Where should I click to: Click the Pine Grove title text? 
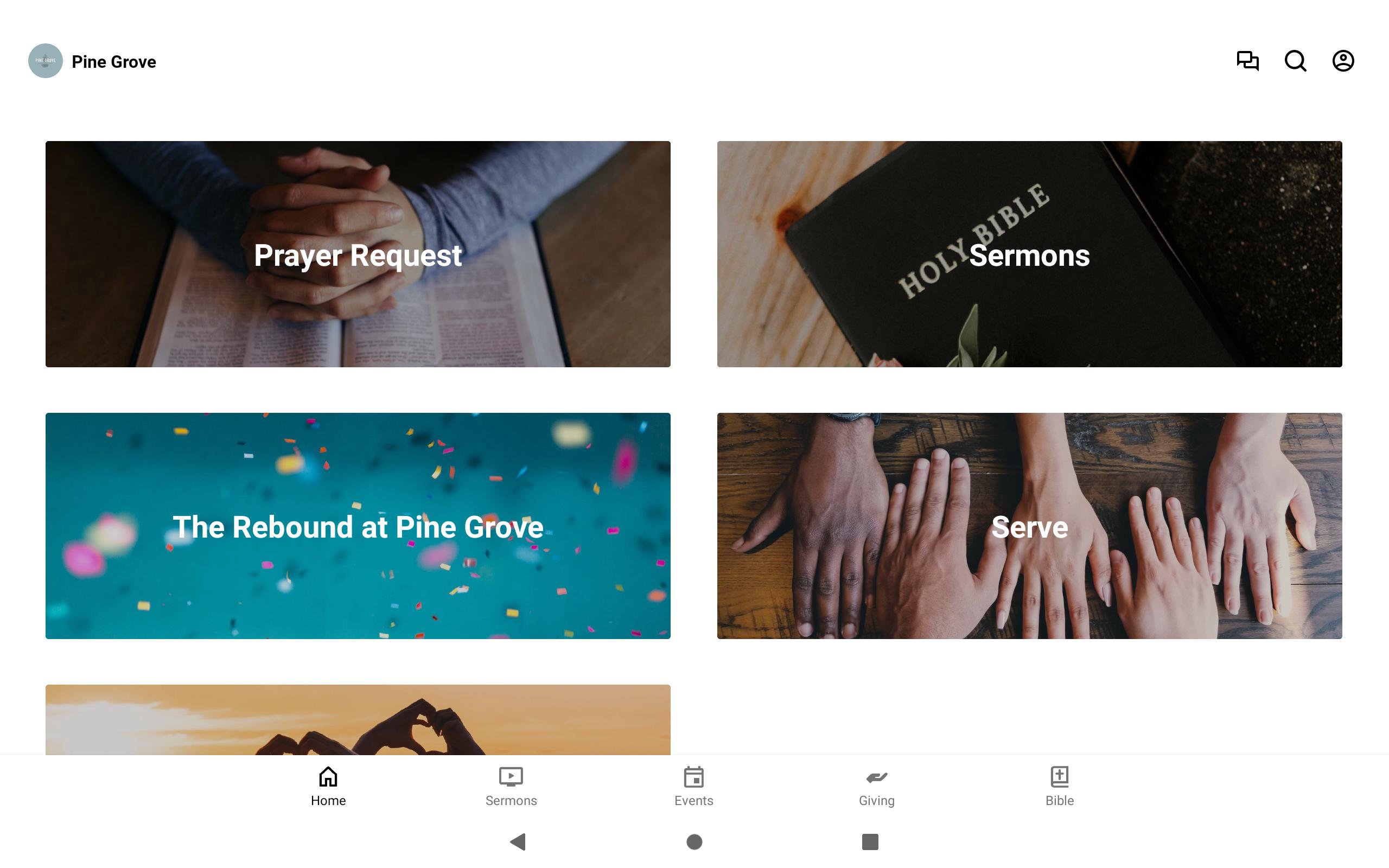point(113,61)
